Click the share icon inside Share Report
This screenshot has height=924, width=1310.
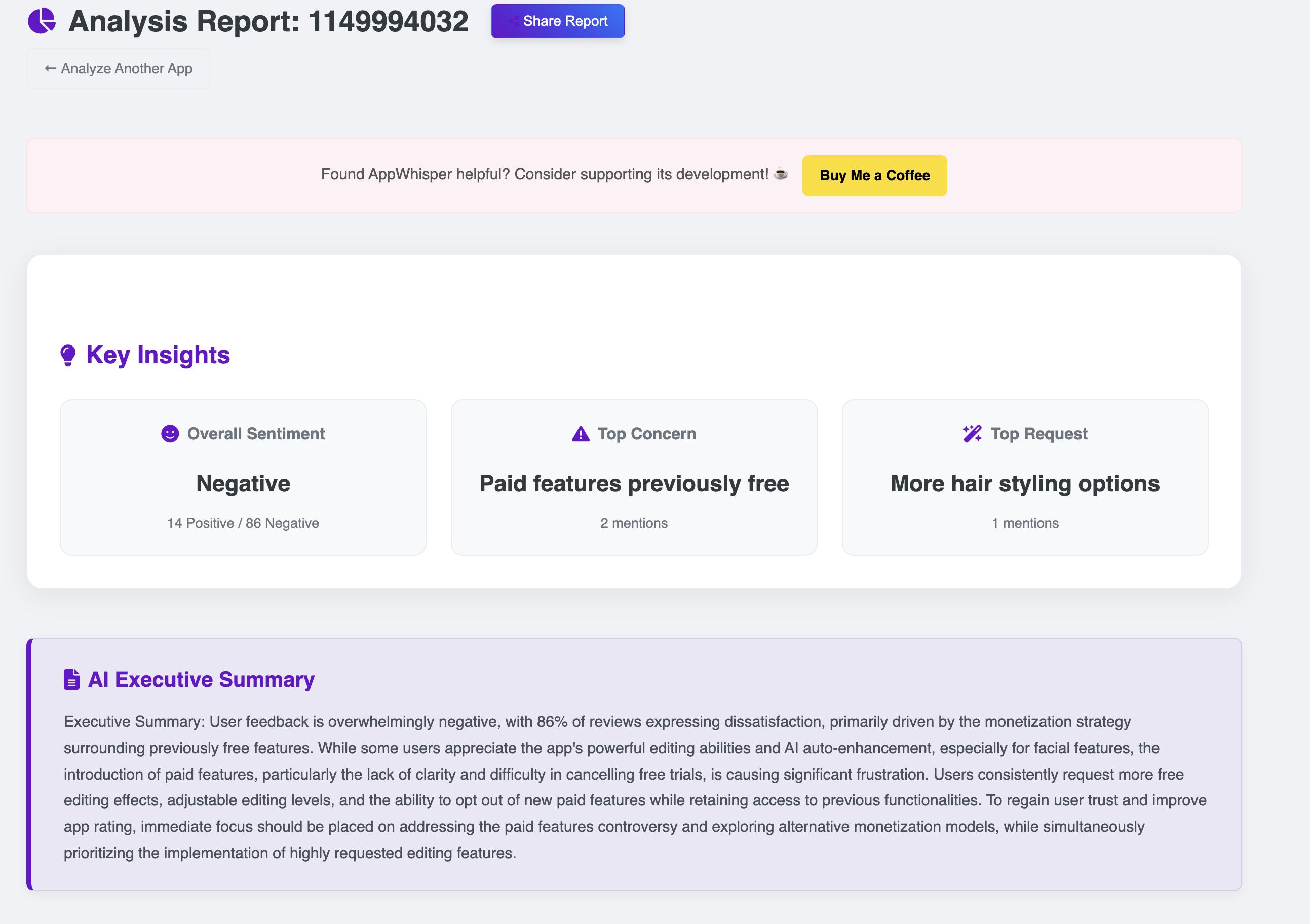tap(514, 21)
